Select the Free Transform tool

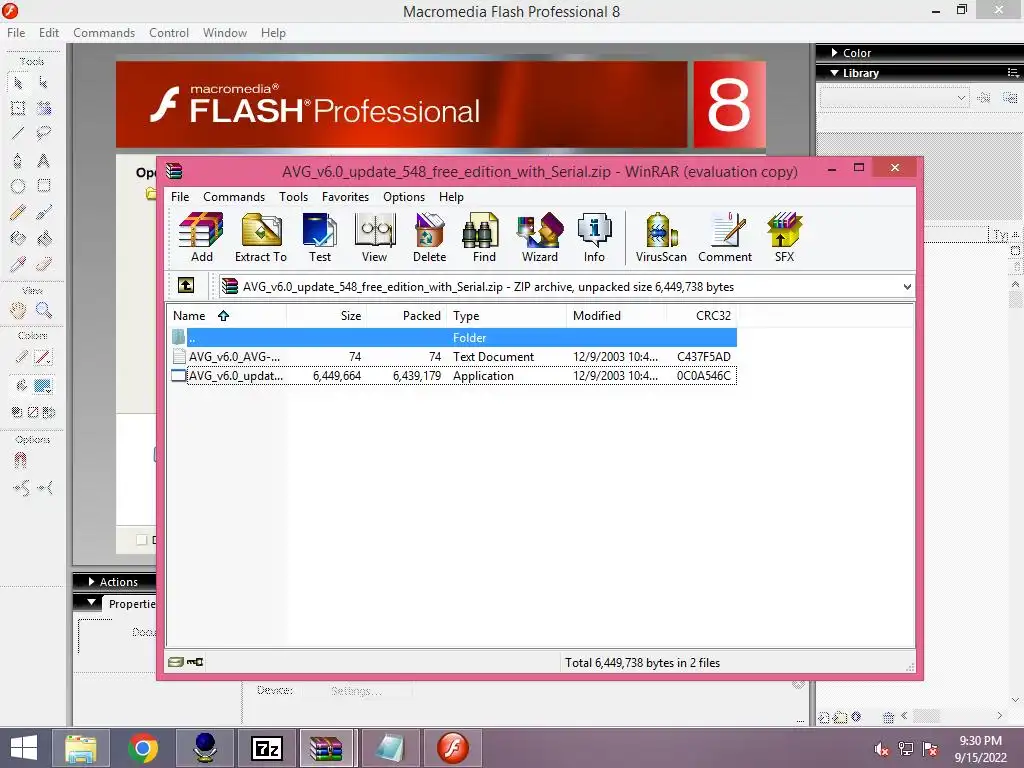coord(18,108)
